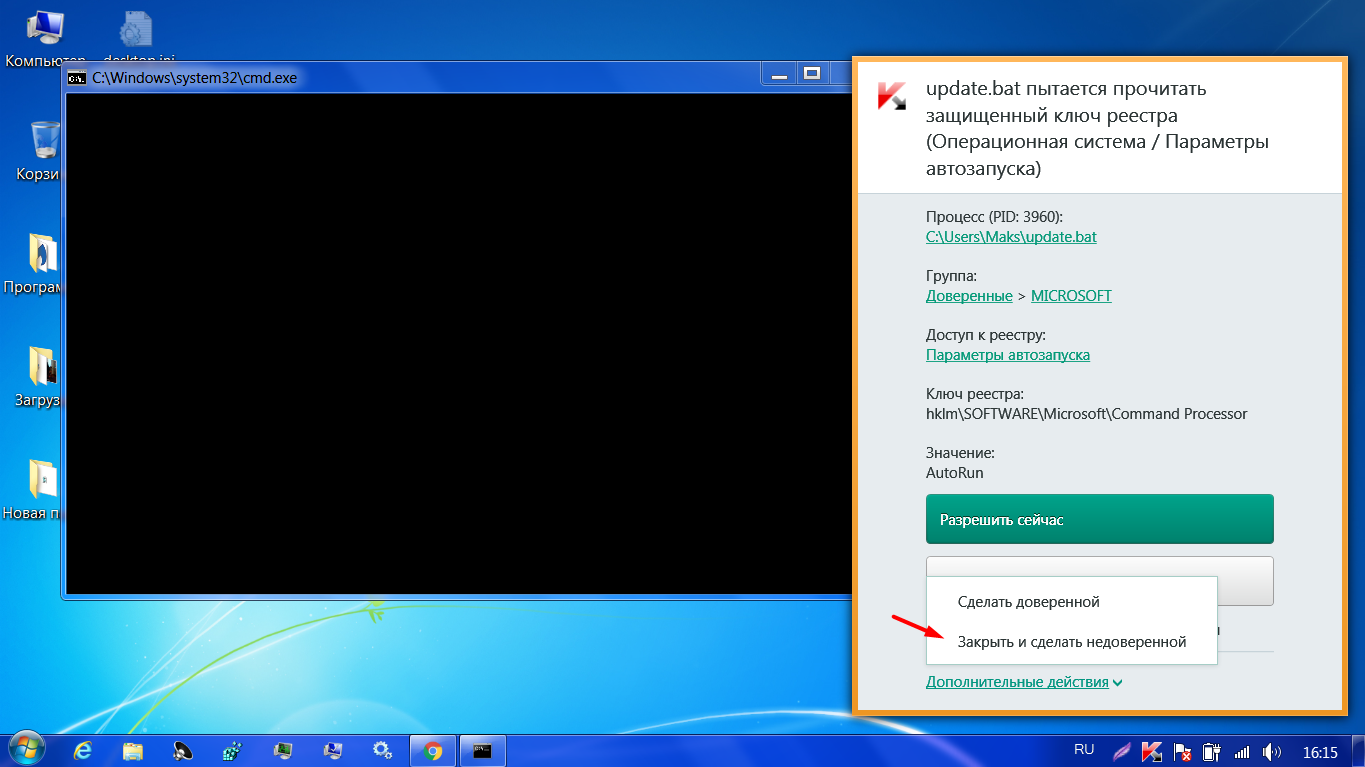Viewport: 1365px width, 767px height.
Task: Click the teal cubes icon on taskbar
Action: [233, 751]
